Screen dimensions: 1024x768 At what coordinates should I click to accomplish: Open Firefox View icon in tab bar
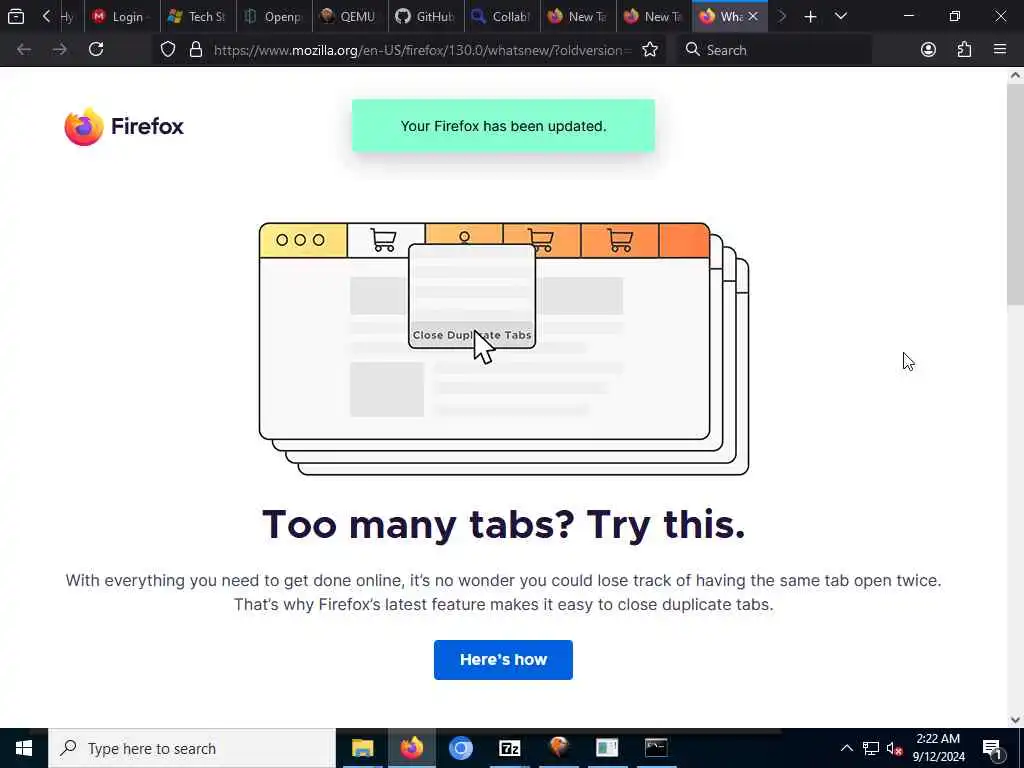[x=16, y=16]
